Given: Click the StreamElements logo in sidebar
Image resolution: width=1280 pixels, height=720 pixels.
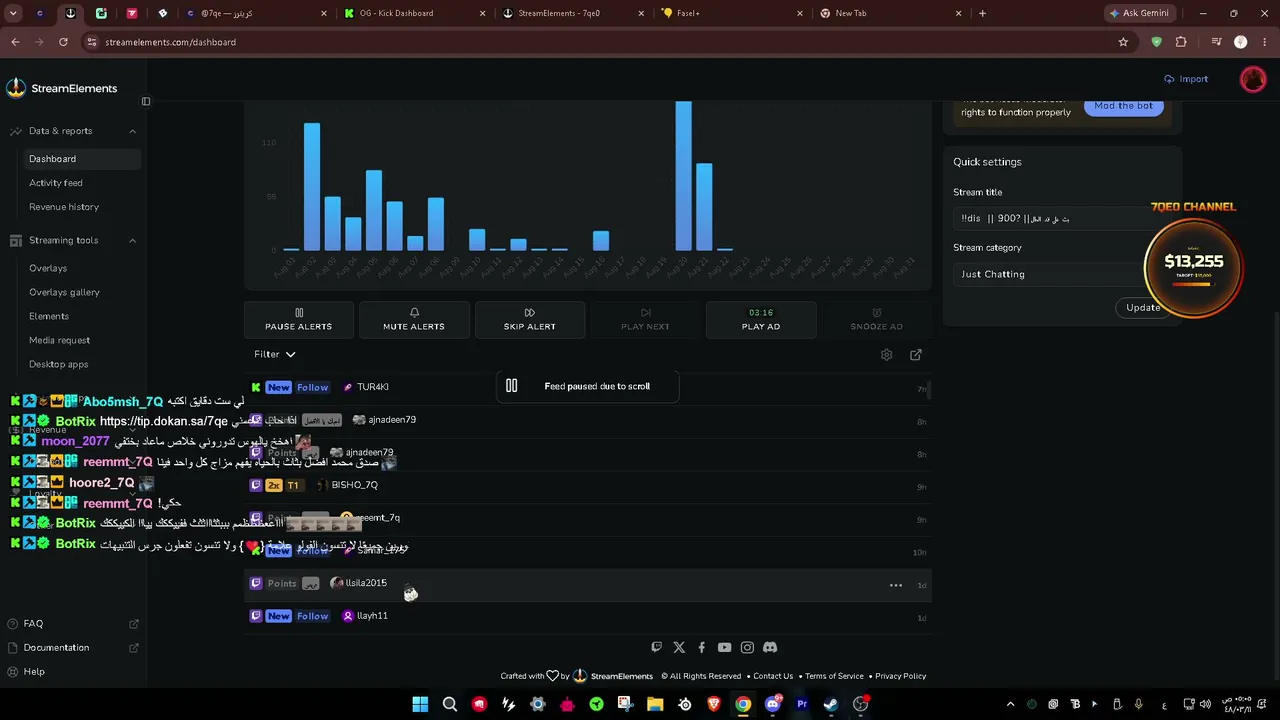Looking at the screenshot, I should [62, 88].
